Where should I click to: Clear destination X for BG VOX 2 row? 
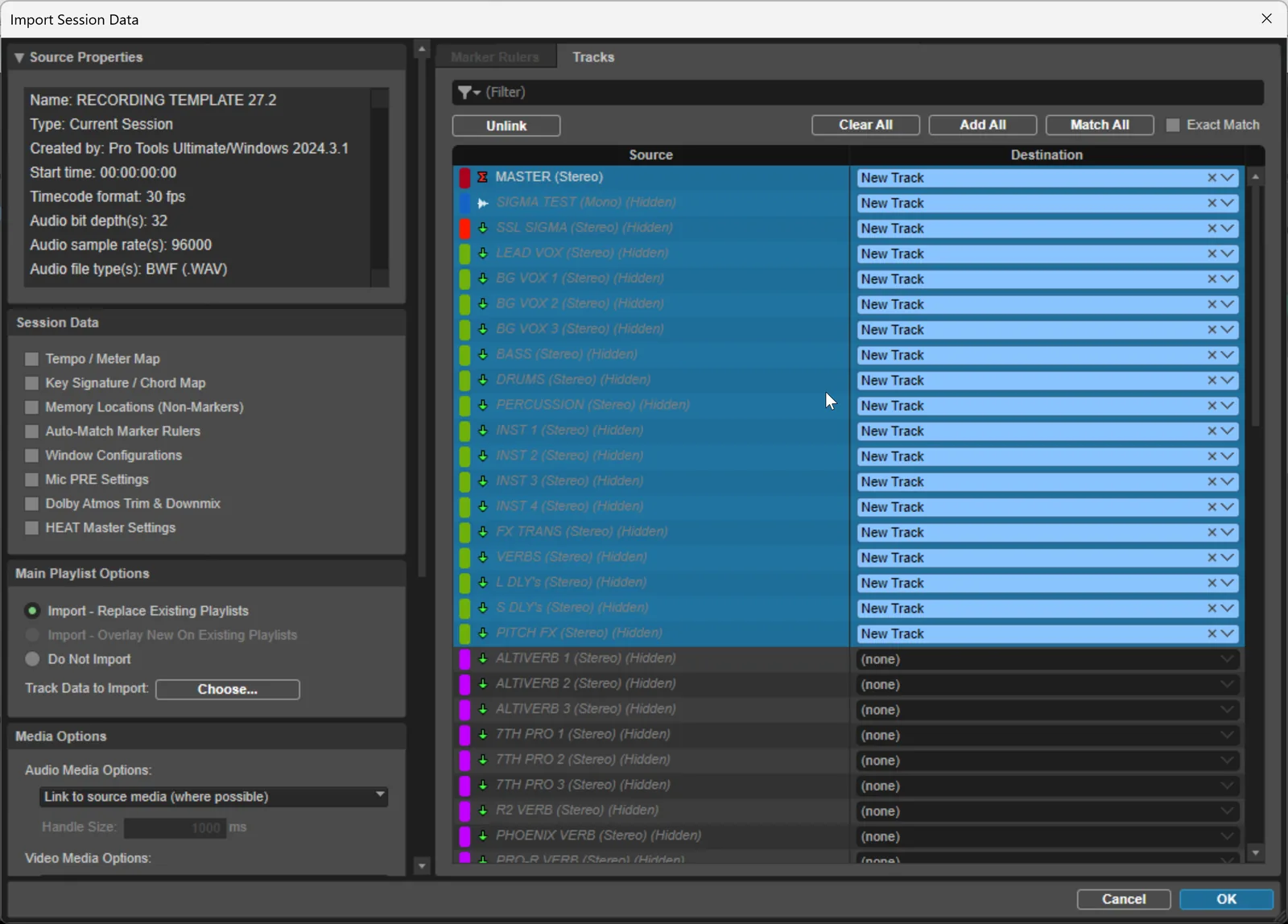click(x=1212, y=304)
